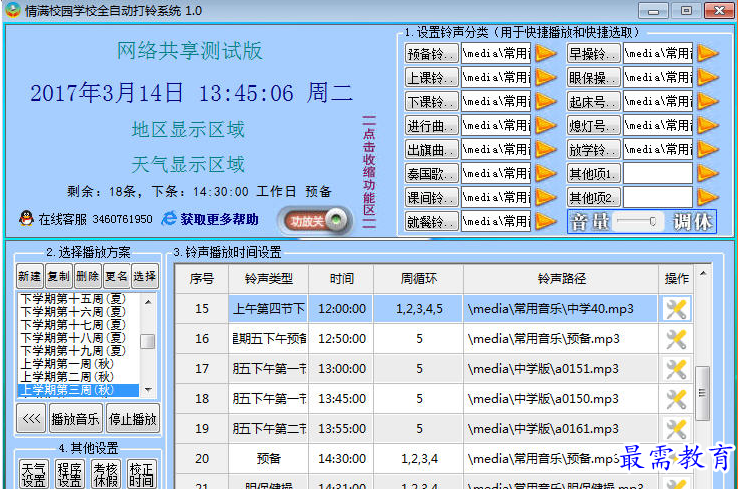
Task: Select the 12:00:00 time cell
Action: pyautogui.click(x=341, y=309)
